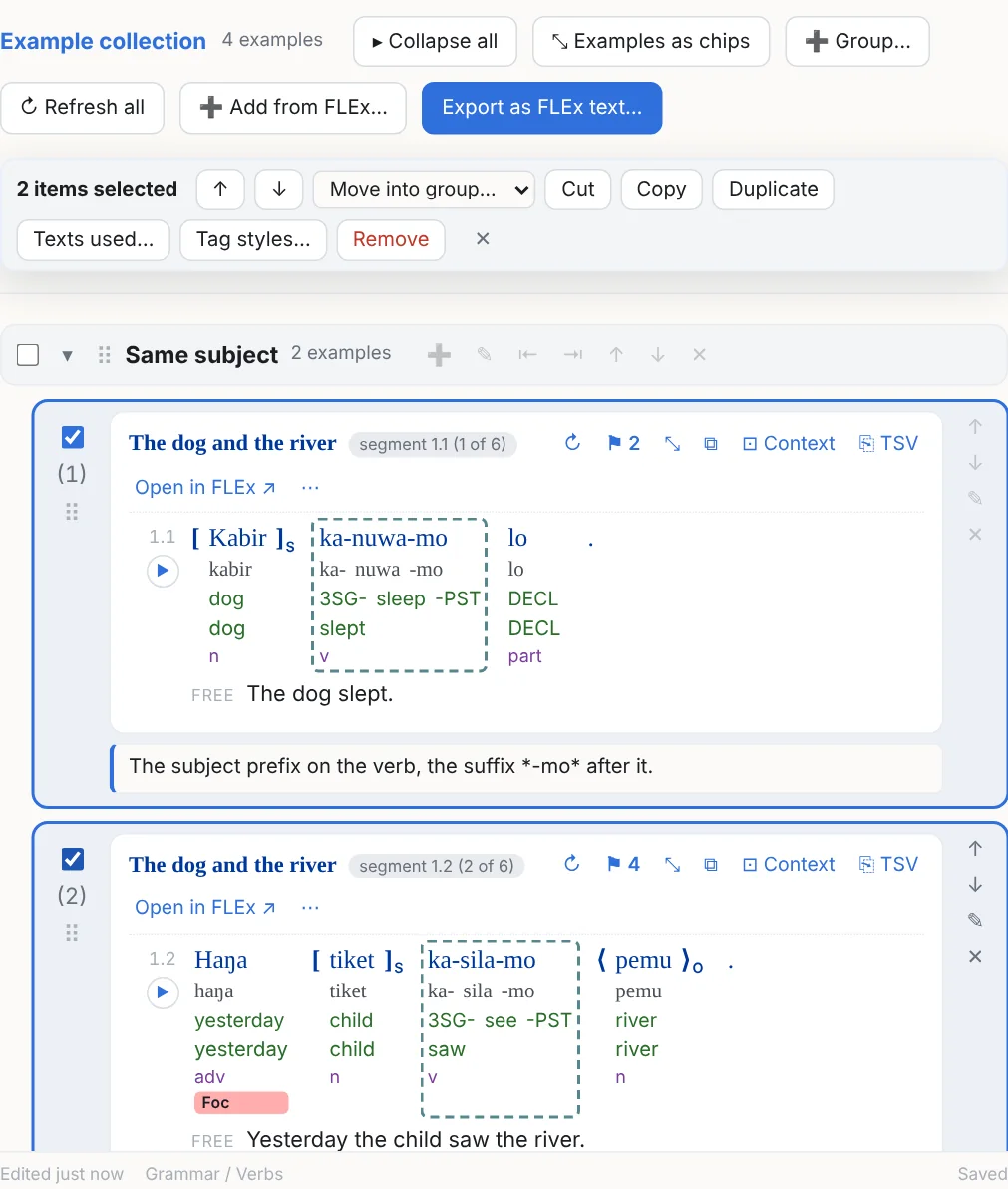Add a new Group
1008x1189 pixels.
pyautogui.click(x=857, y=41)
